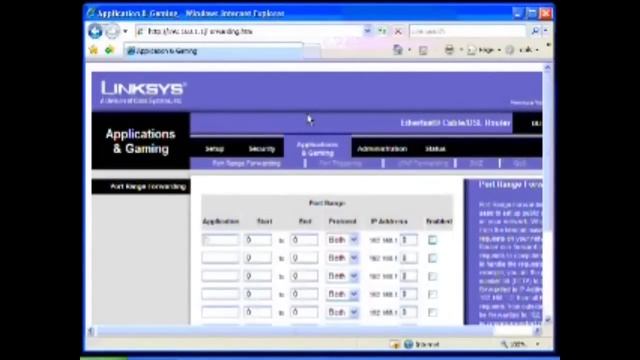Enable the fifth row forwarding checkbox

click(432, 312)
